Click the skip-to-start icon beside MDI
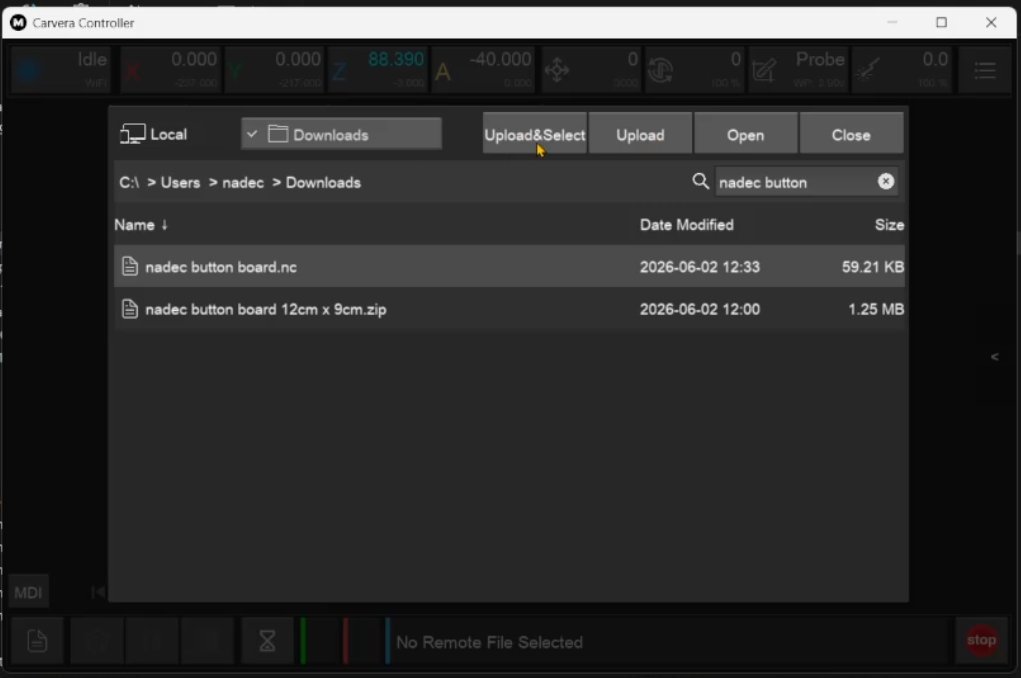The image size is (1021, 678). (x=98, y=592)
